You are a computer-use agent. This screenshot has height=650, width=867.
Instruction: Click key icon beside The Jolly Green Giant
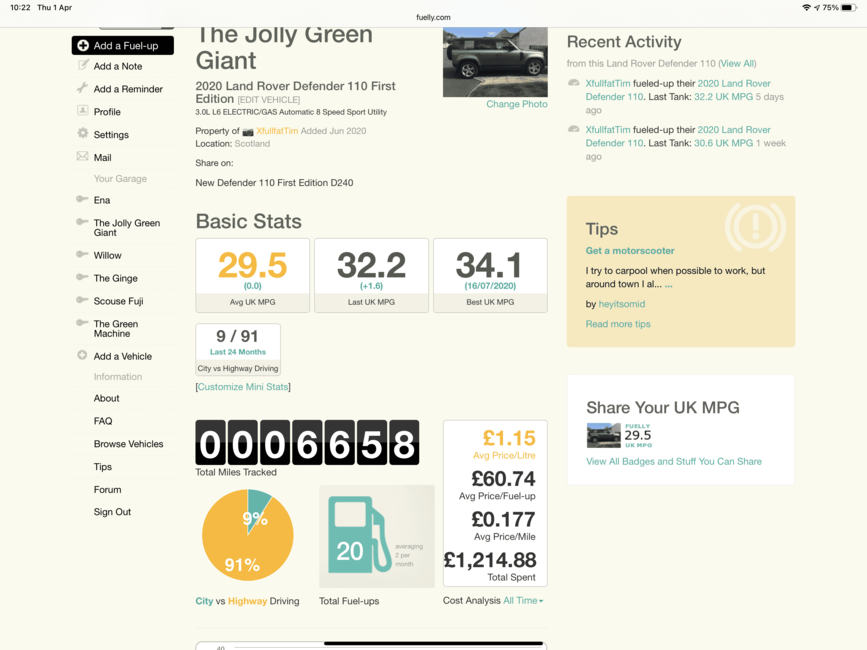pos(82,222)
